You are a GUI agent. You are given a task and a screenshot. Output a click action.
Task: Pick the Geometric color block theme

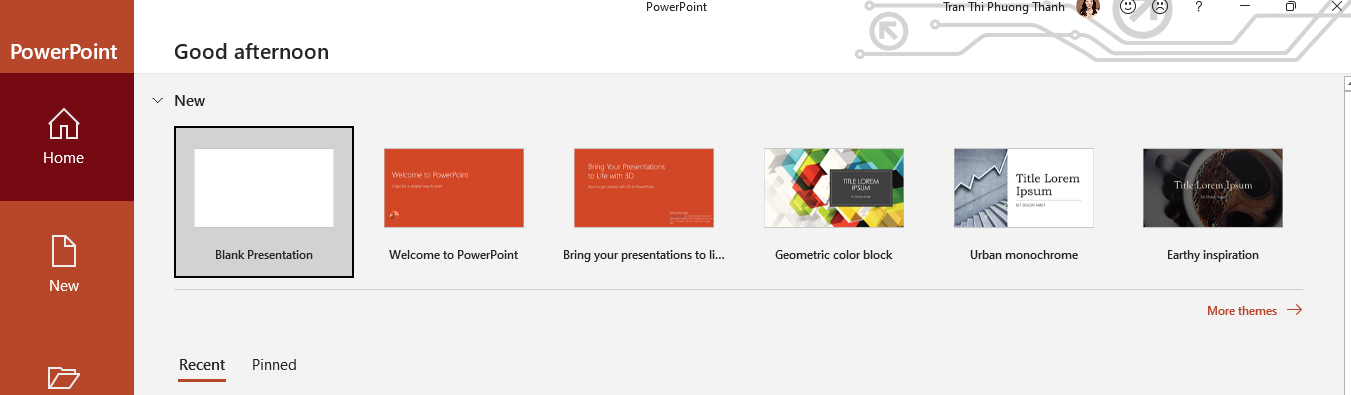[x=834, y=202]
